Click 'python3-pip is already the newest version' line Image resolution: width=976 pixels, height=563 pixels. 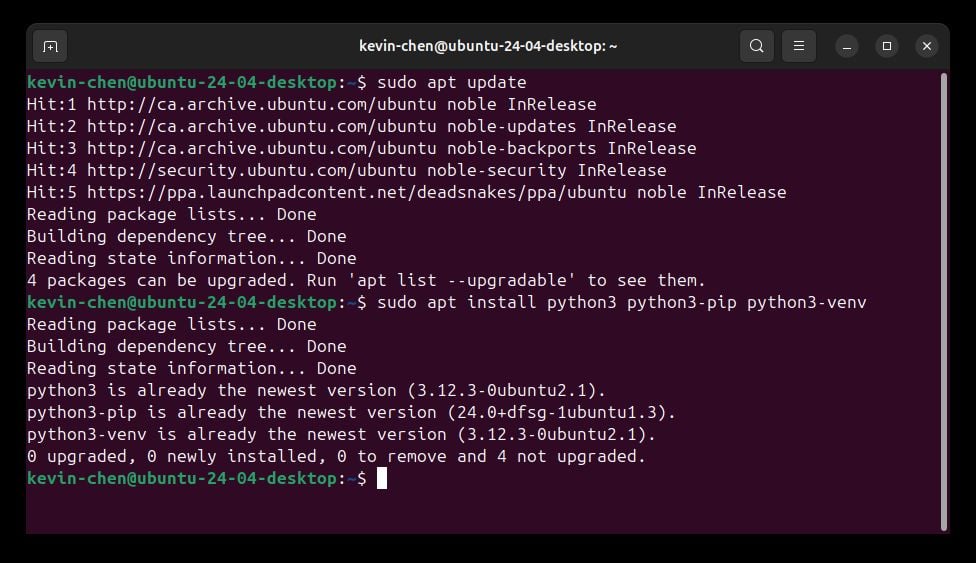pyautogui.click(x=351, y=412)
